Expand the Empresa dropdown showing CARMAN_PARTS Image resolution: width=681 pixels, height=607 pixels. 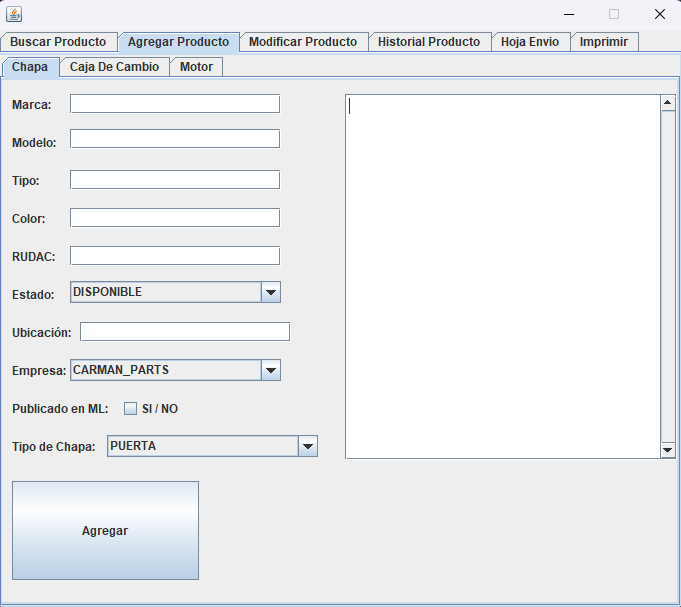click(x=270, y=370)
